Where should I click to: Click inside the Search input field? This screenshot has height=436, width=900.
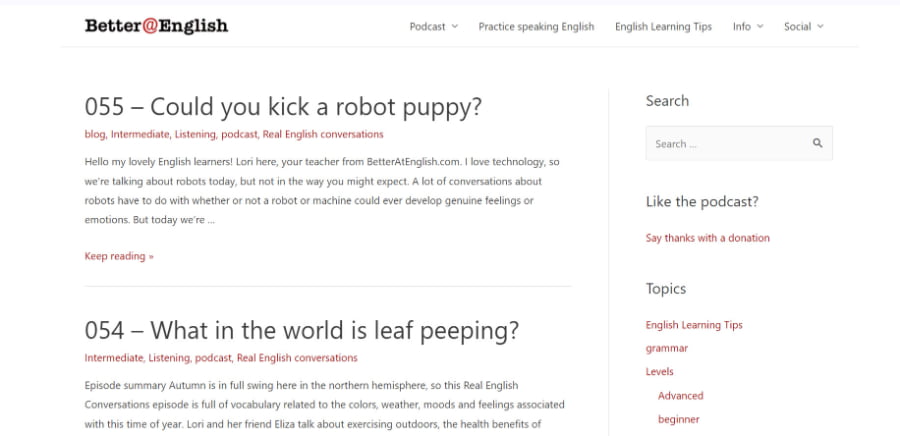(728, 143)
